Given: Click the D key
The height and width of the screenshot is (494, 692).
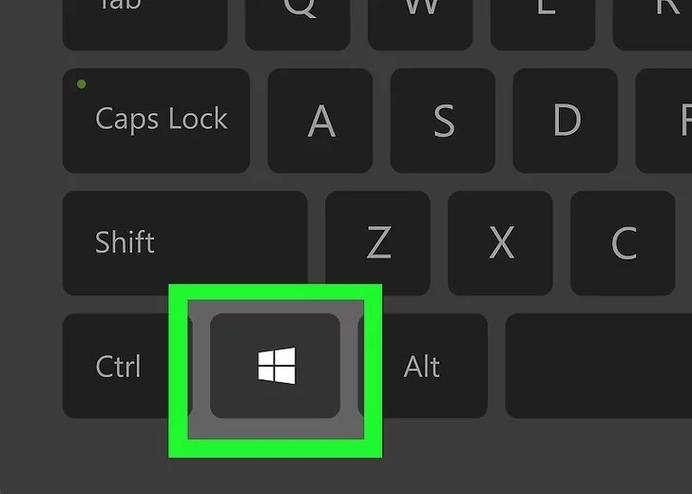Looking at the screenshot, I should click(565, 121).
